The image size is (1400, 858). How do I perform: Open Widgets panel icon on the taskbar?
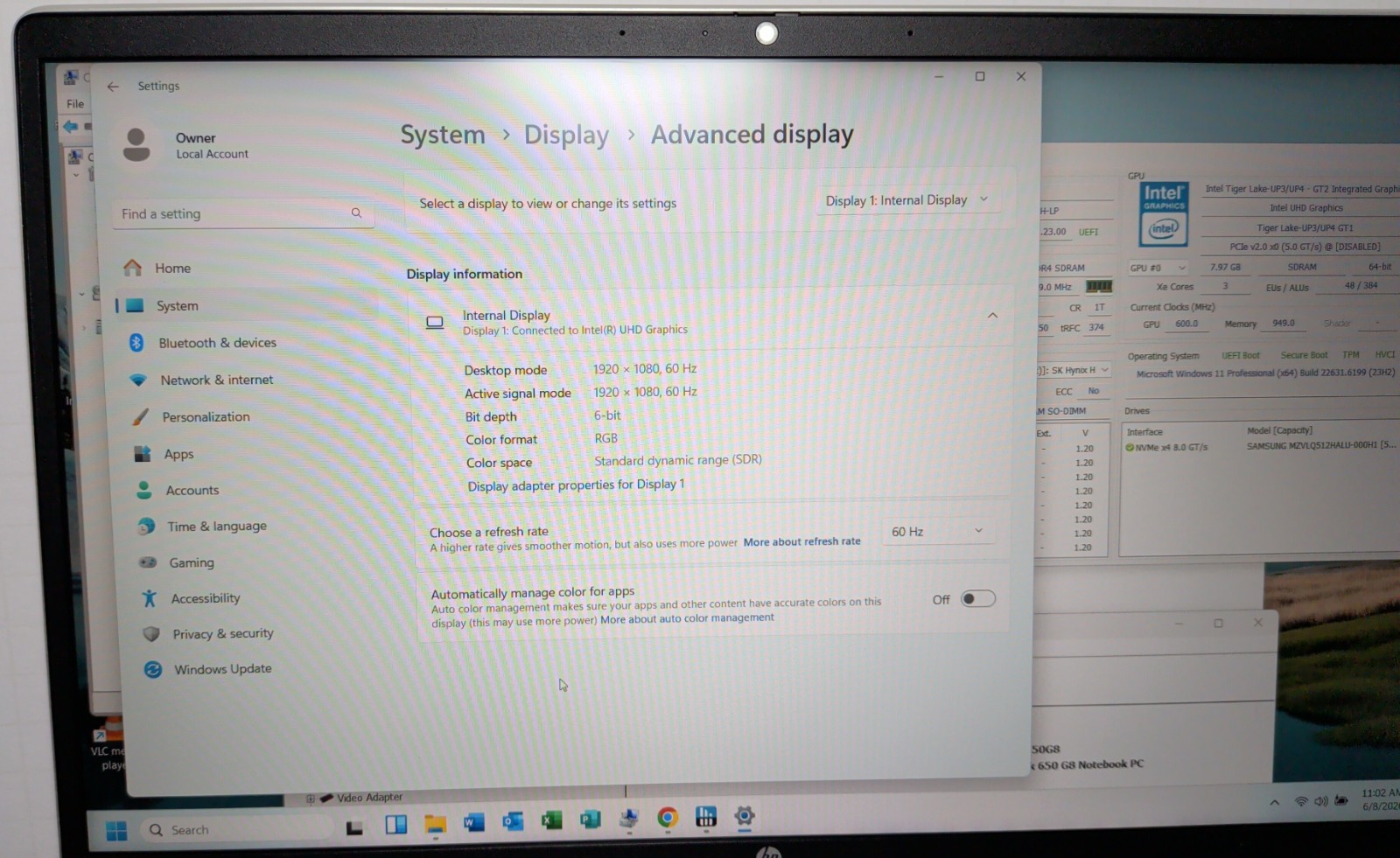coord(396,824)
